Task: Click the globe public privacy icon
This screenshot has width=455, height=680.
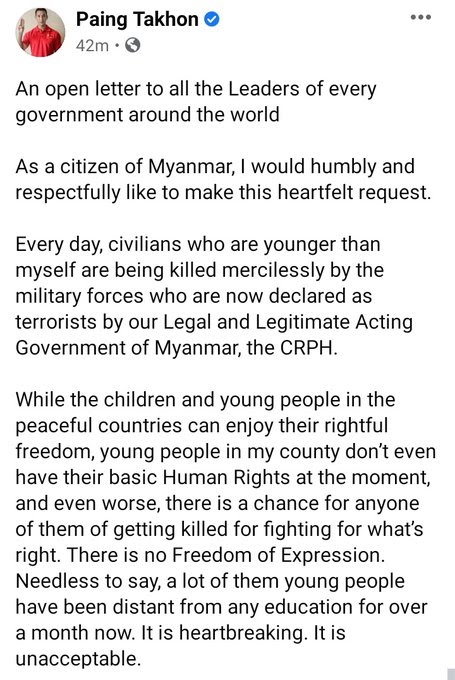Action: click(x=132, y=45)
